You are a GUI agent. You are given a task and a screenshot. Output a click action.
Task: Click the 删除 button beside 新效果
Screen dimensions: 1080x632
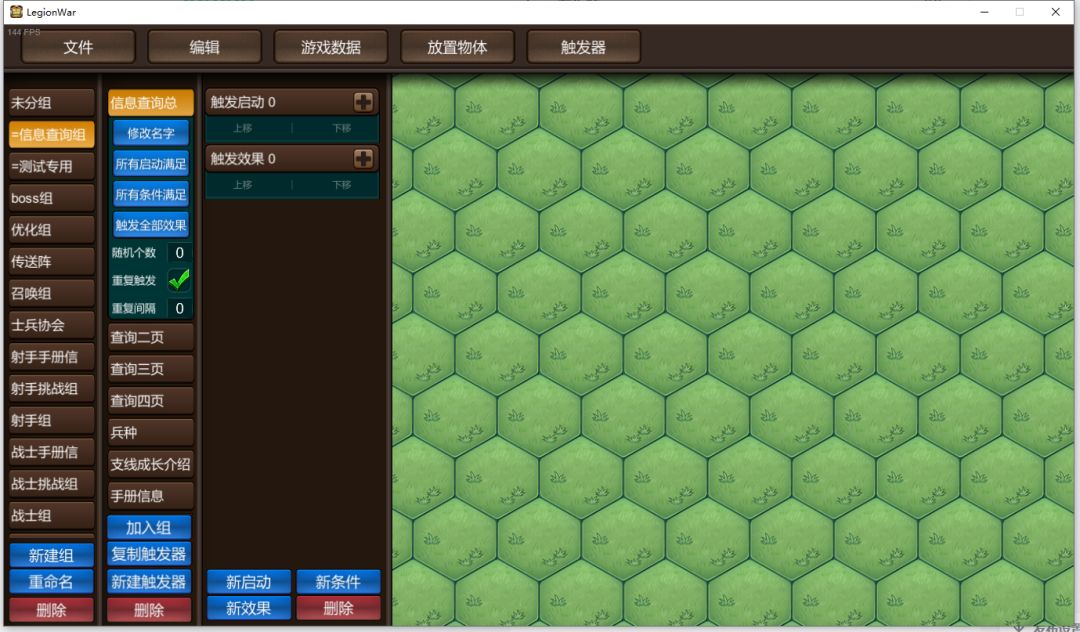338,609
